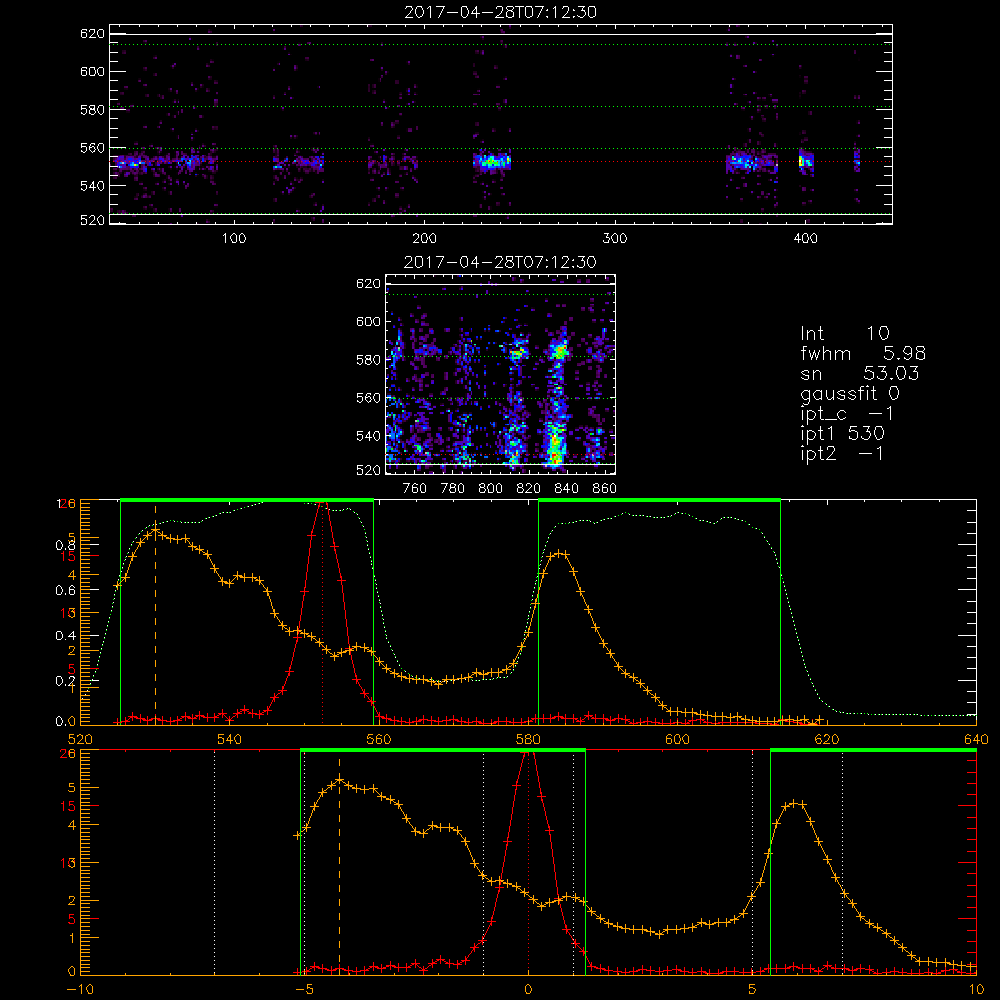Select the 'fwhm 5.98' parameter readout

point(863,353)
